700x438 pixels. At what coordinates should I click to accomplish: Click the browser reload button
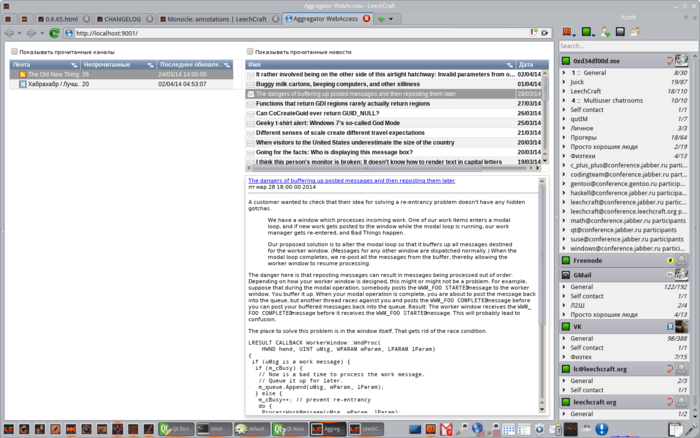(55, 33)
